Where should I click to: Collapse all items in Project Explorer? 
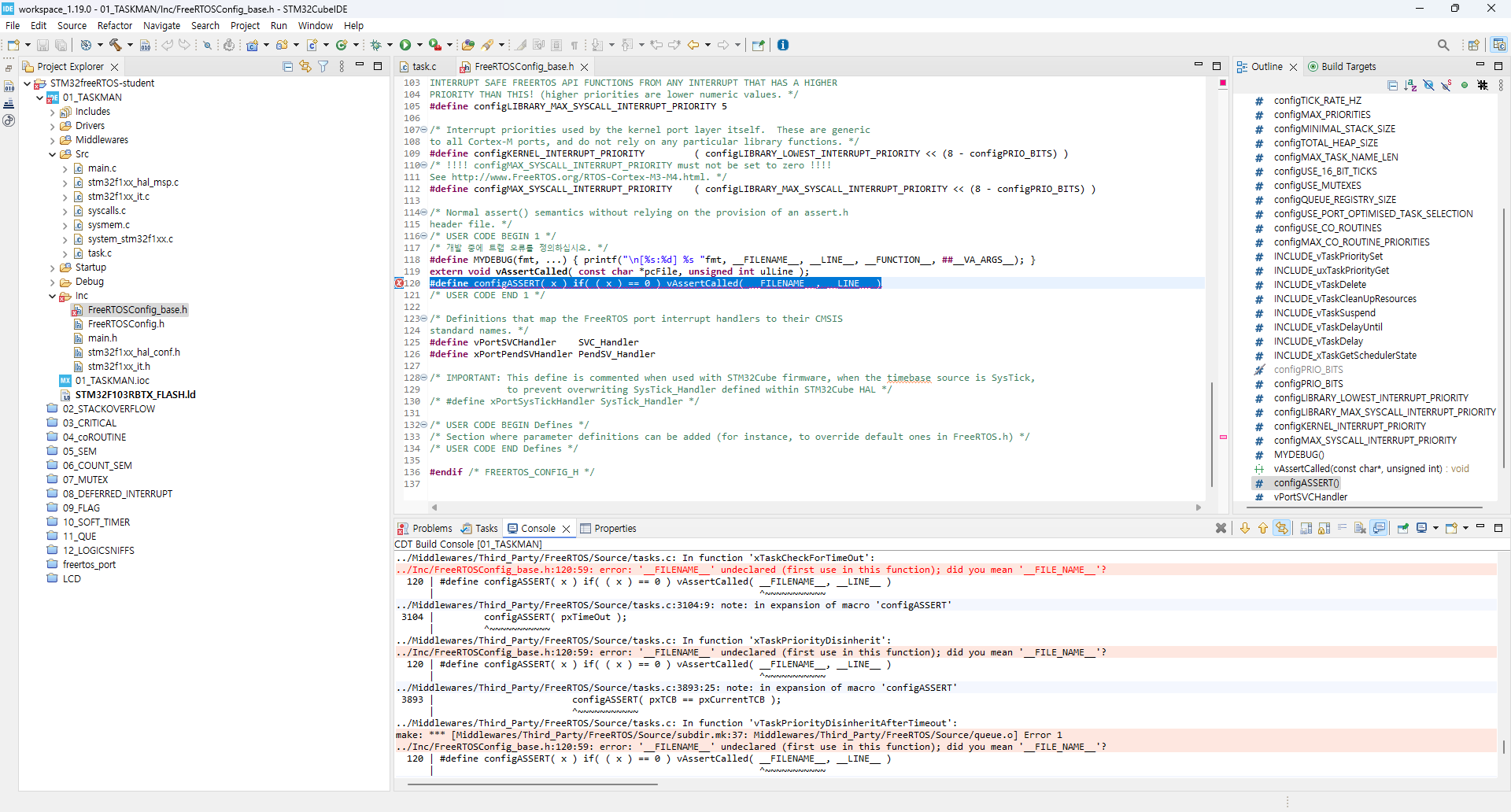pos(287,67)
